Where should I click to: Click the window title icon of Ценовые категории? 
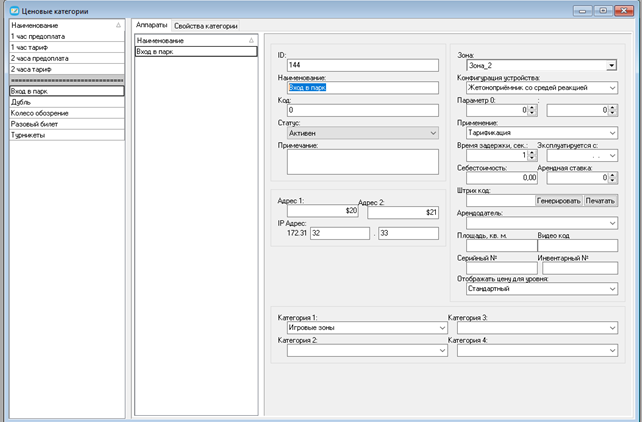click(x=14, y=11)
